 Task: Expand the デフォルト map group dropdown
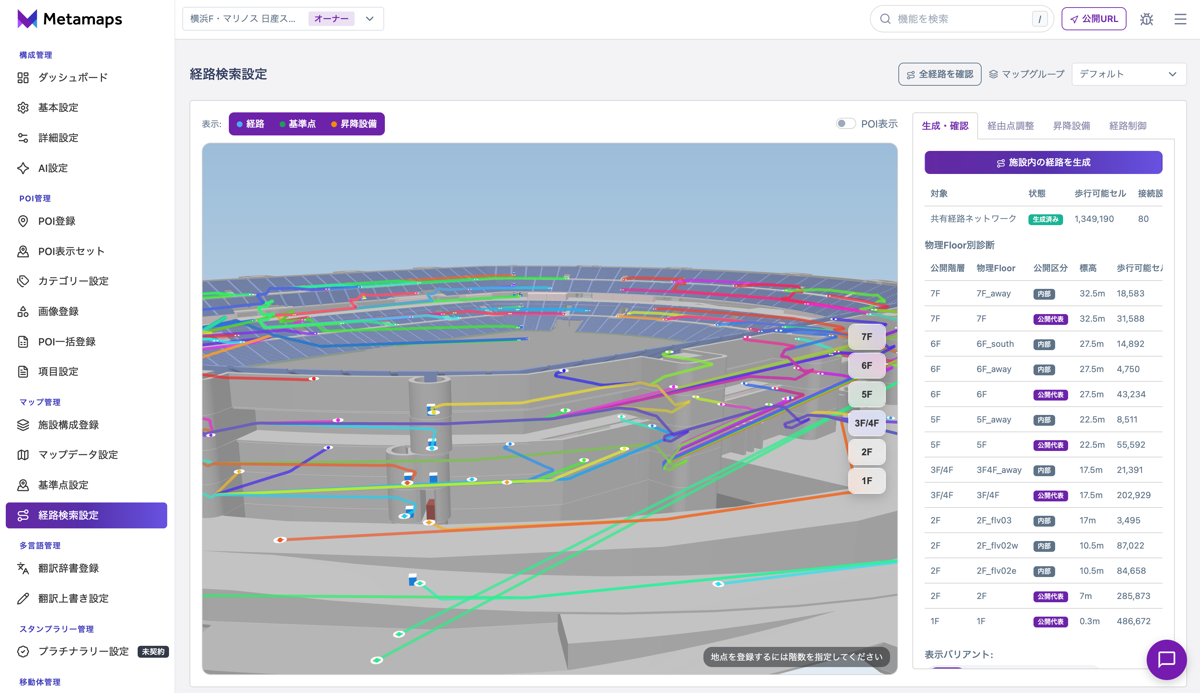point(1129,74)
